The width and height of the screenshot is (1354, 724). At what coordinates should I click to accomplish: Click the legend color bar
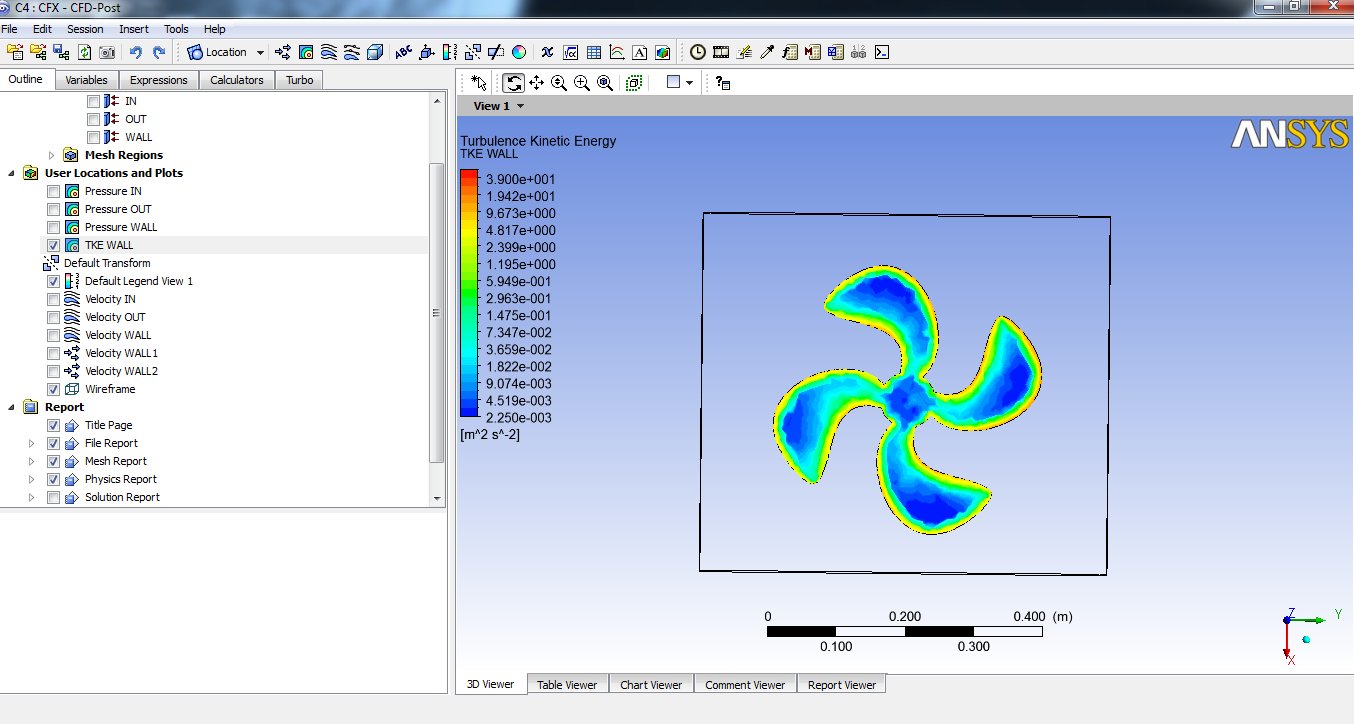[469, 294]
